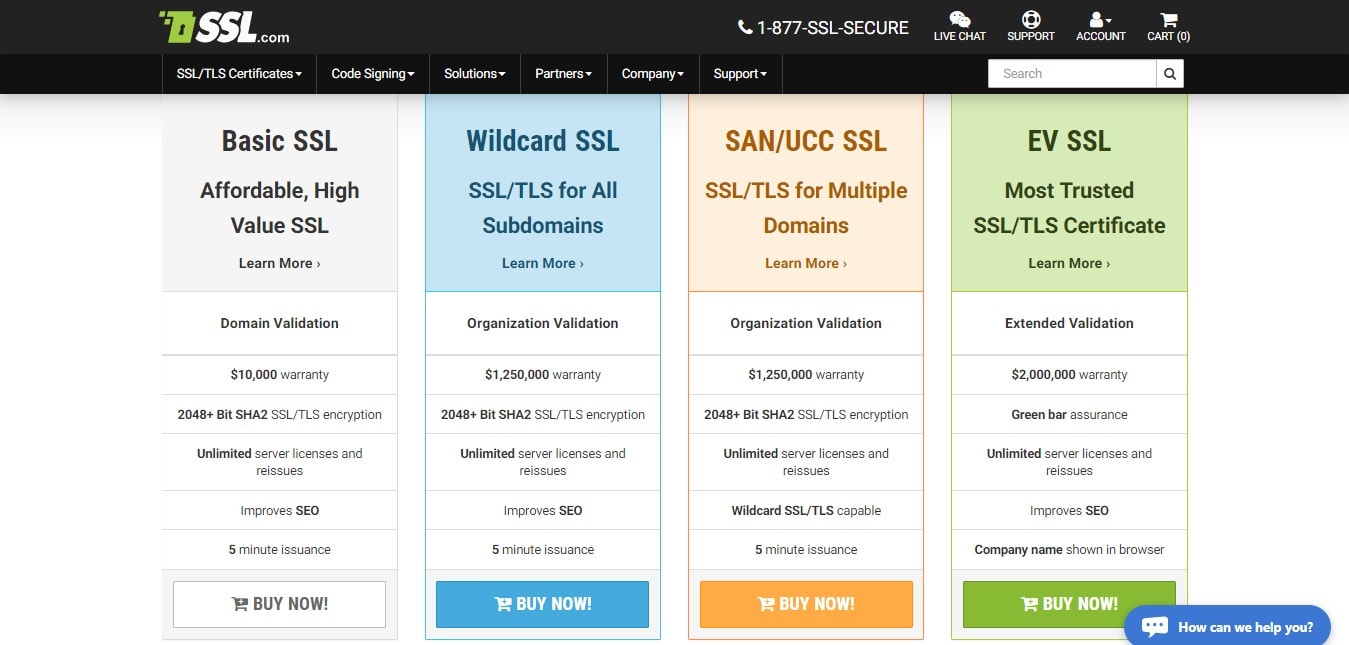Open Live Chat from the header

pos(959,26)
